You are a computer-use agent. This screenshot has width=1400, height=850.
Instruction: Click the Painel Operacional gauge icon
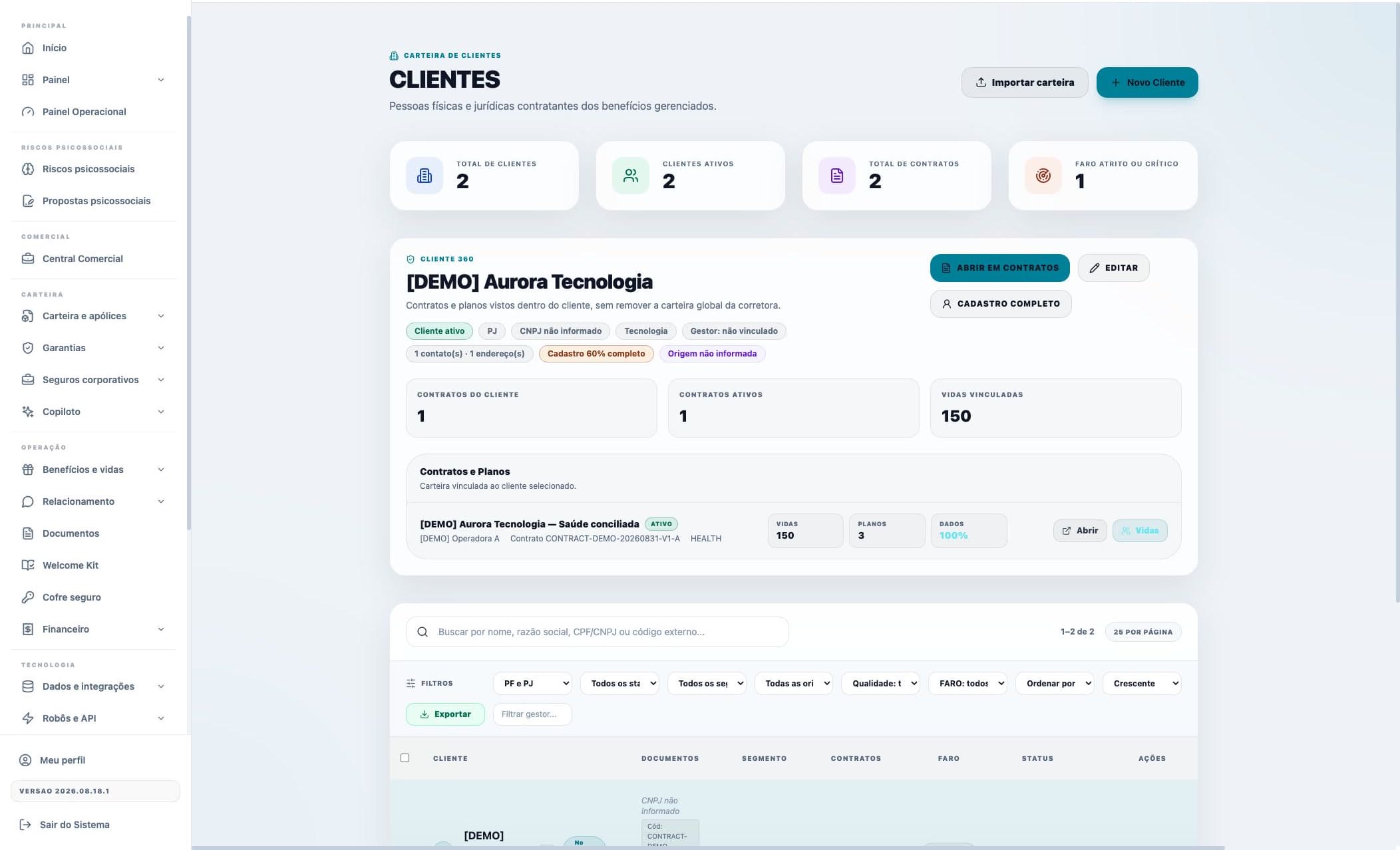(28, 112)
